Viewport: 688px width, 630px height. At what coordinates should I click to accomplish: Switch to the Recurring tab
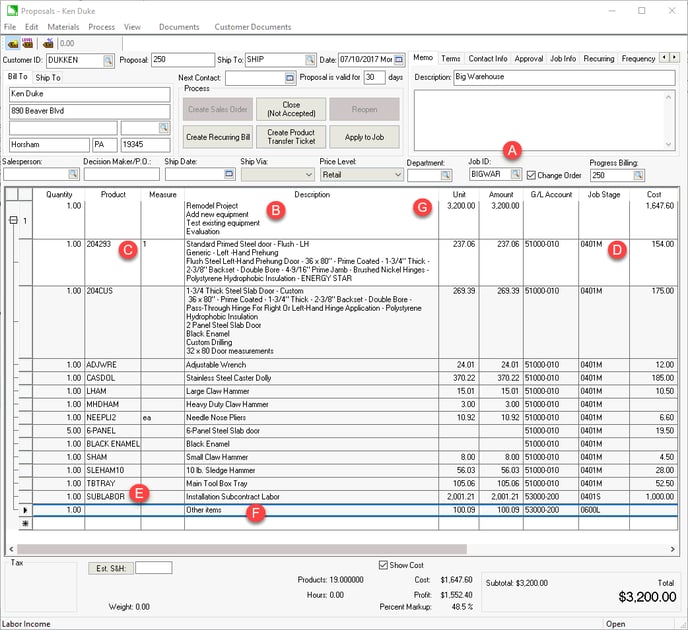(x=598, y=58)
